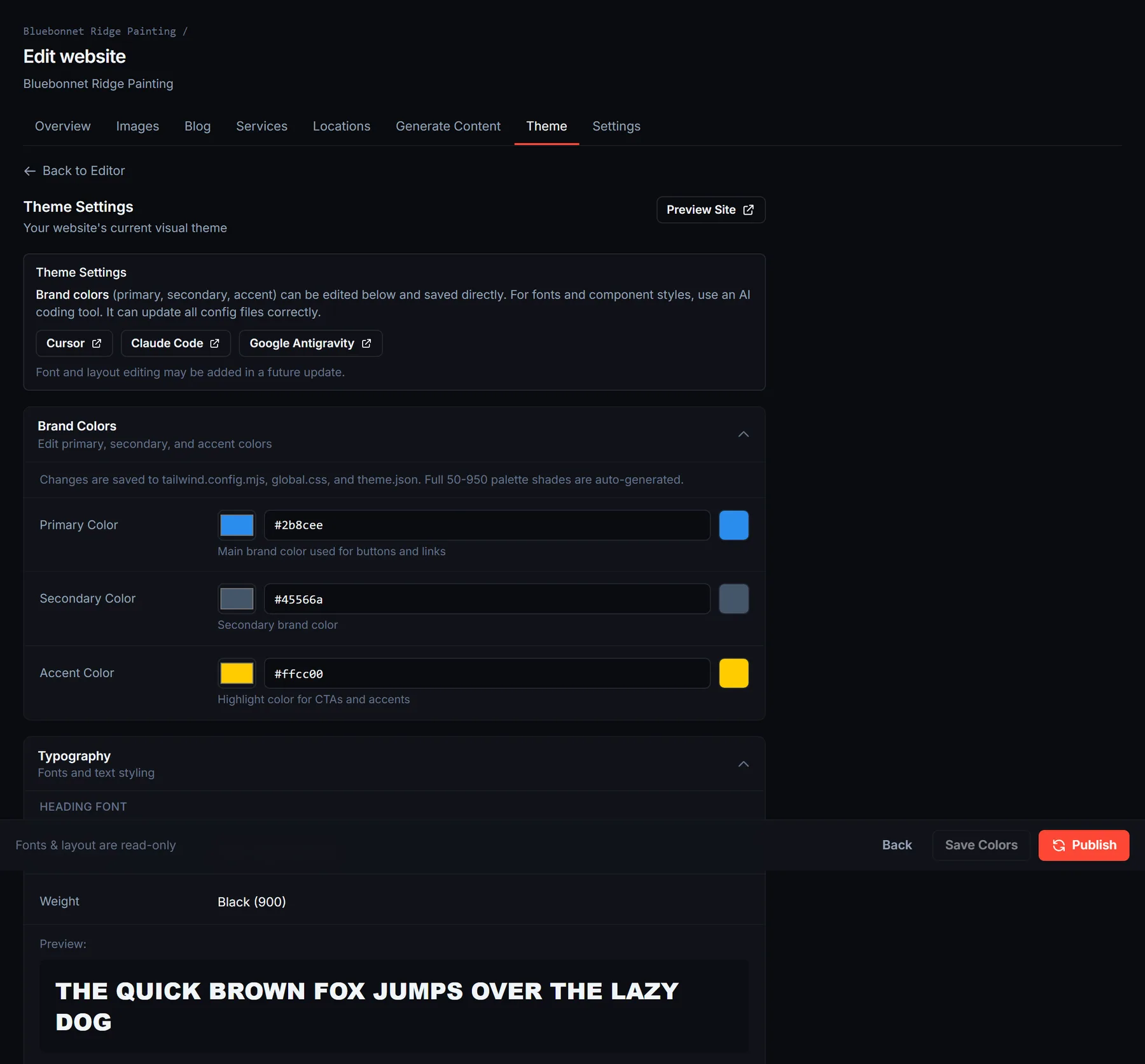1145x1064 pixels.
Task: Click the slate Secondary Color preview square
Action: [x=733, y=599]
